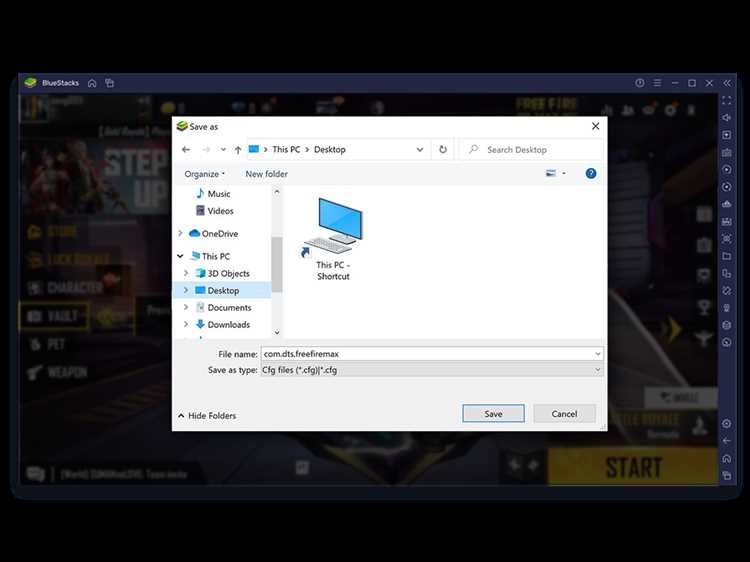
Task: Go to the BlueStacks home icon in the title bar
Action: [92, 83]
